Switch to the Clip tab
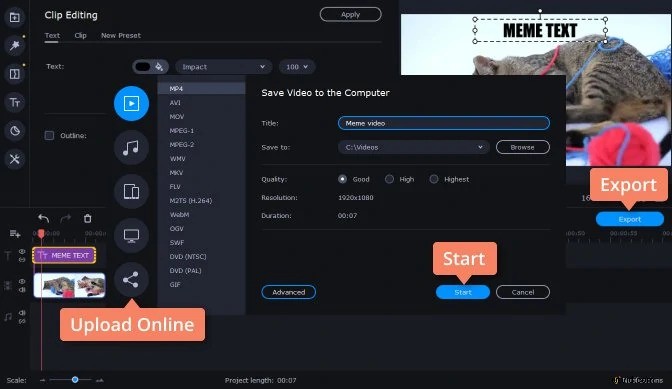Screen dimensions: 672x389 coord(81,36)
